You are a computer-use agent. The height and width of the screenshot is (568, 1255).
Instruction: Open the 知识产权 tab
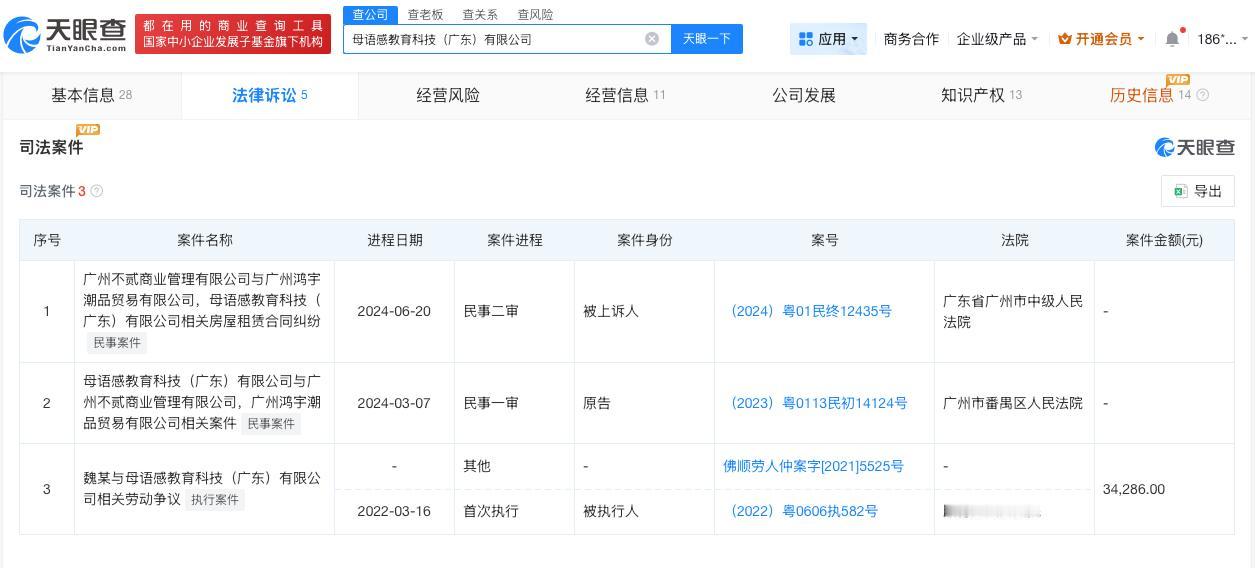981,95
